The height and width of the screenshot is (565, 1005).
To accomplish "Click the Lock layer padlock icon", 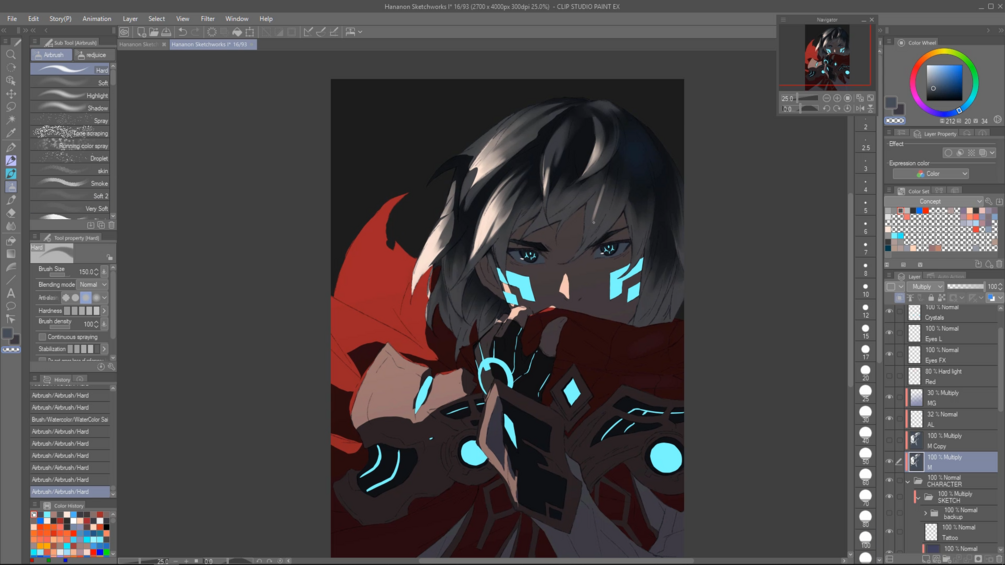I will pos(931,298).
